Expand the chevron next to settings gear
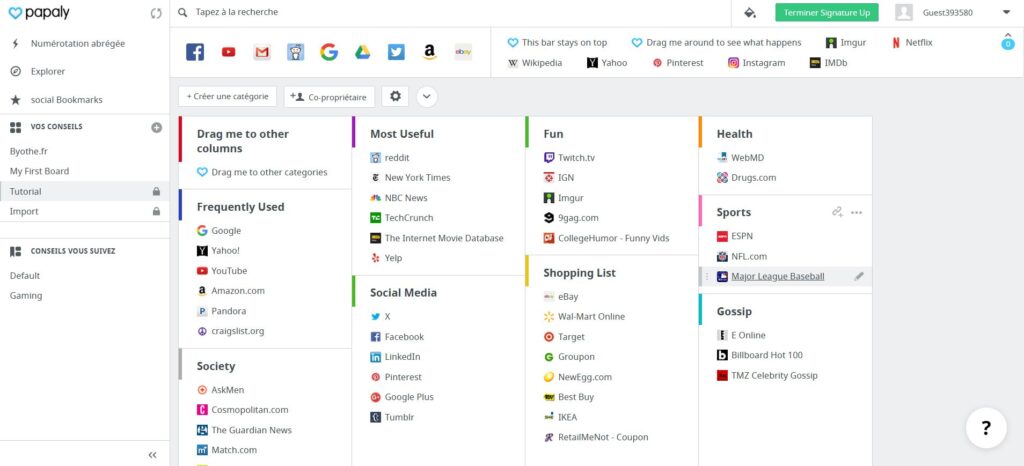The image size is (1024, 466). point(426,97)
